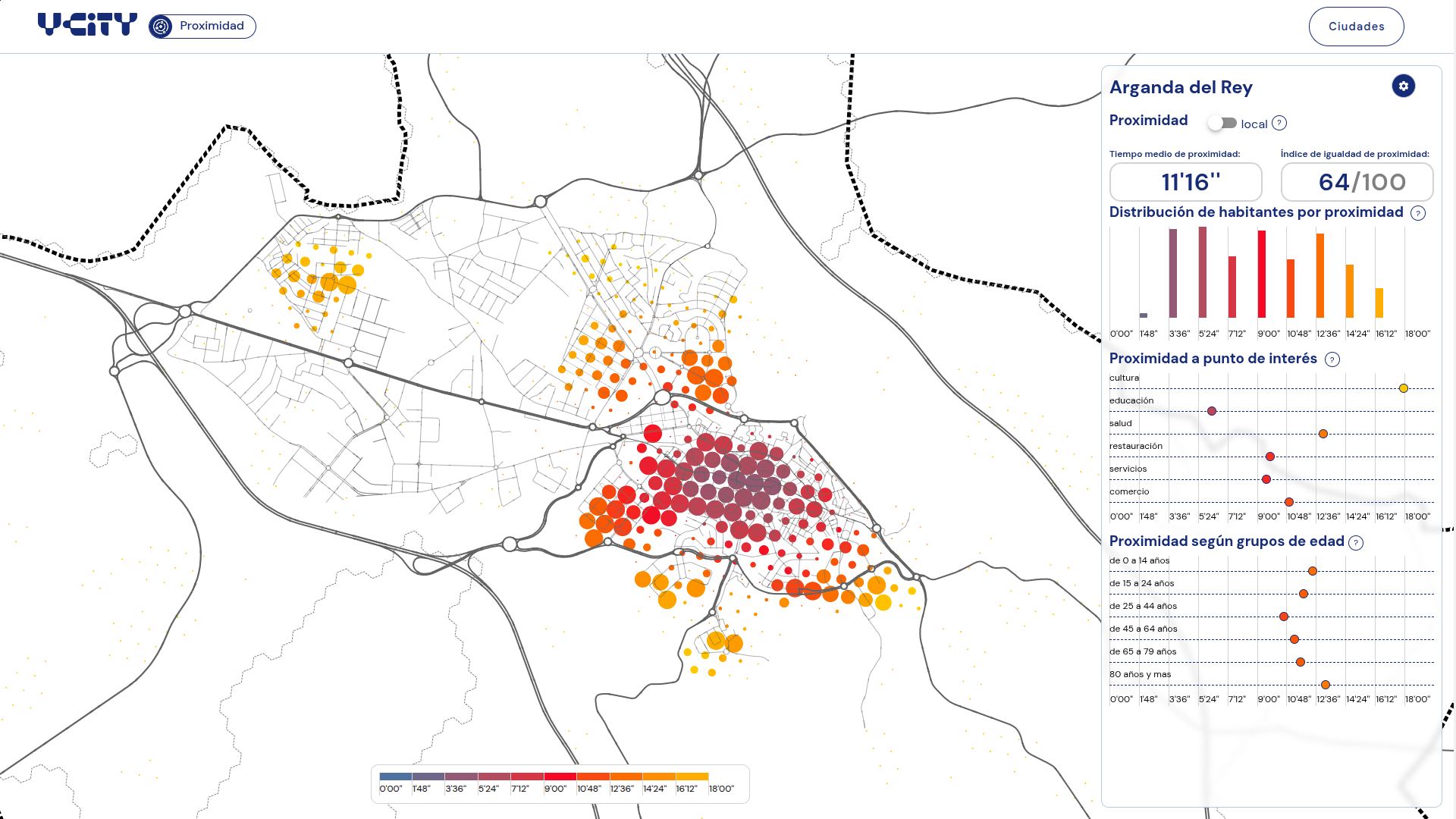The height and width of the screenshot is (819, 1456).
Task: Click the Arganda del Rey title
Action: pyautogui.click(x=1181, y=87)
